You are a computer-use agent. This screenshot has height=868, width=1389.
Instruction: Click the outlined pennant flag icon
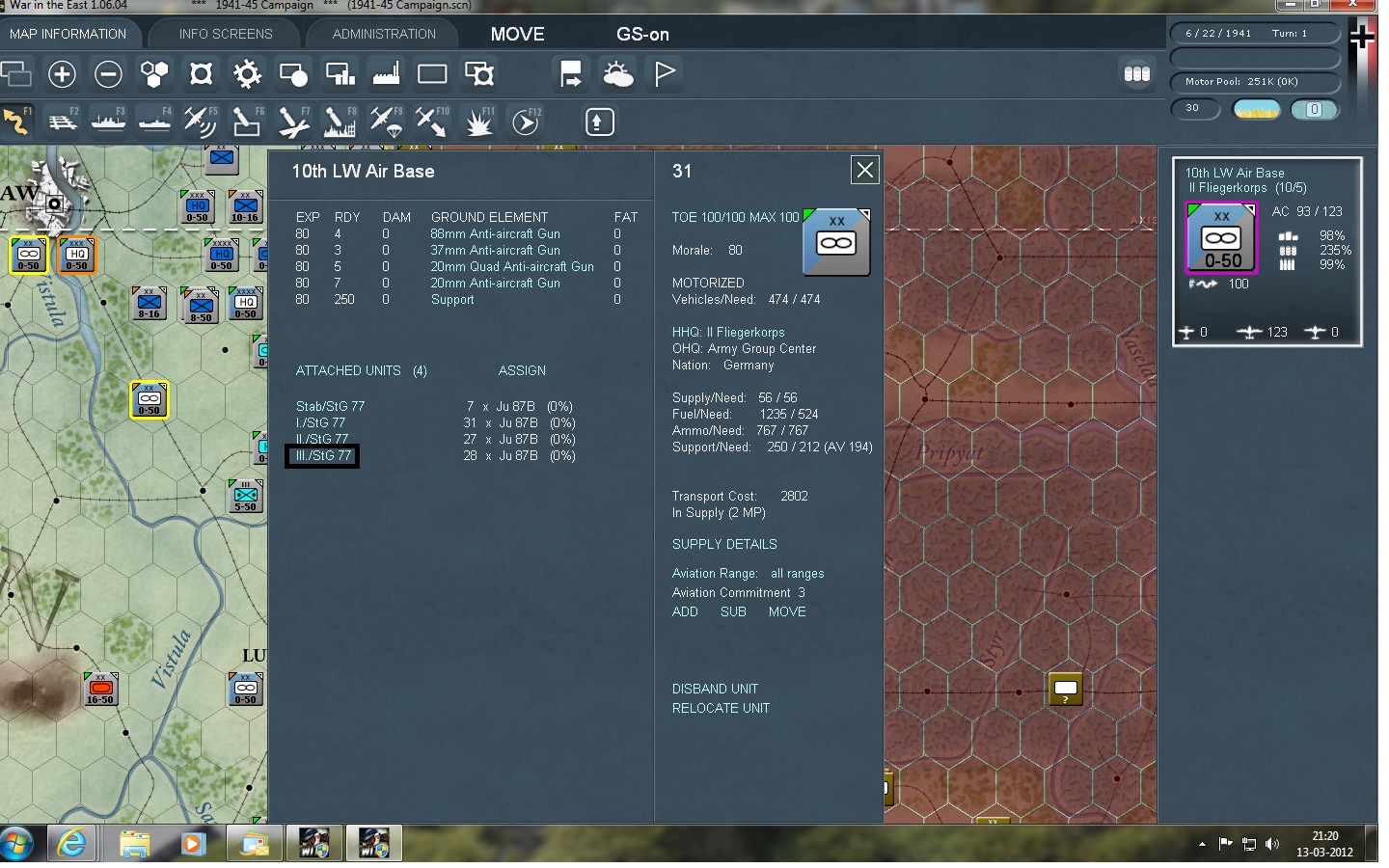tap(665, 74)
